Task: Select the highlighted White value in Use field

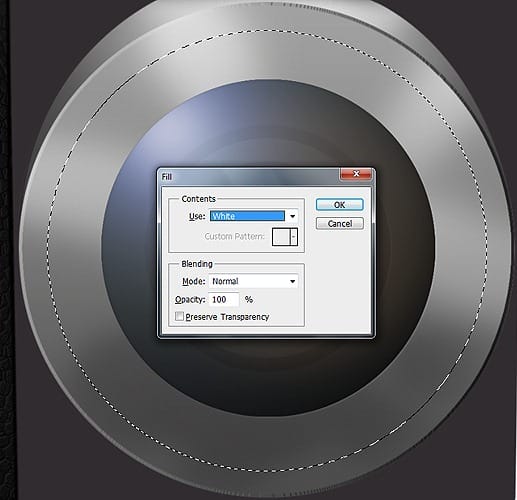Action: click(x=247, y=216)
